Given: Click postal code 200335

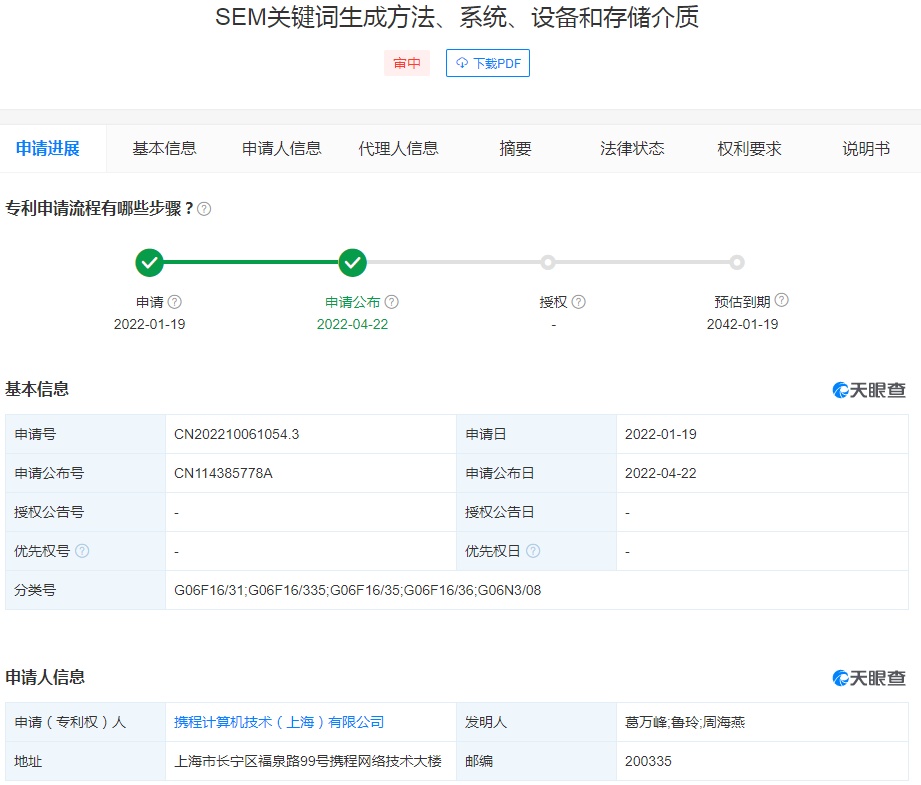Looking at the screenshot, I should [648, 761].
